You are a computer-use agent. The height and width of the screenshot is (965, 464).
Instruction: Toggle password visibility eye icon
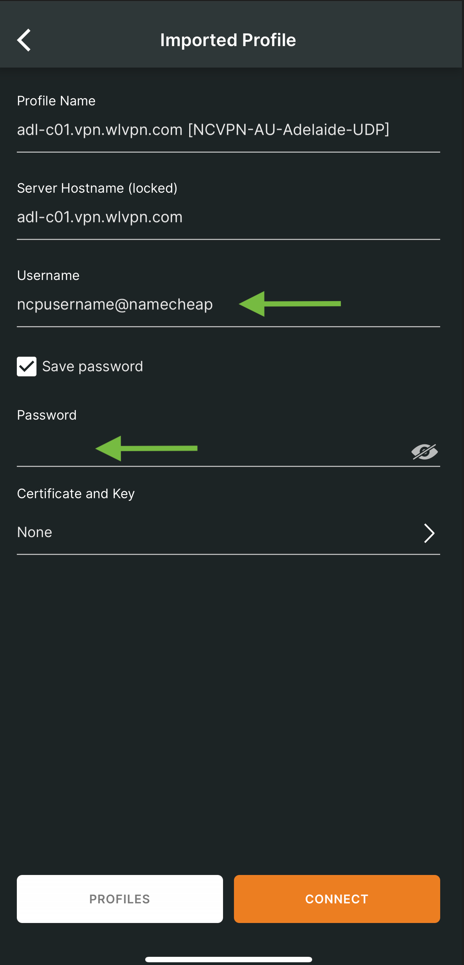tap(424, 452)
